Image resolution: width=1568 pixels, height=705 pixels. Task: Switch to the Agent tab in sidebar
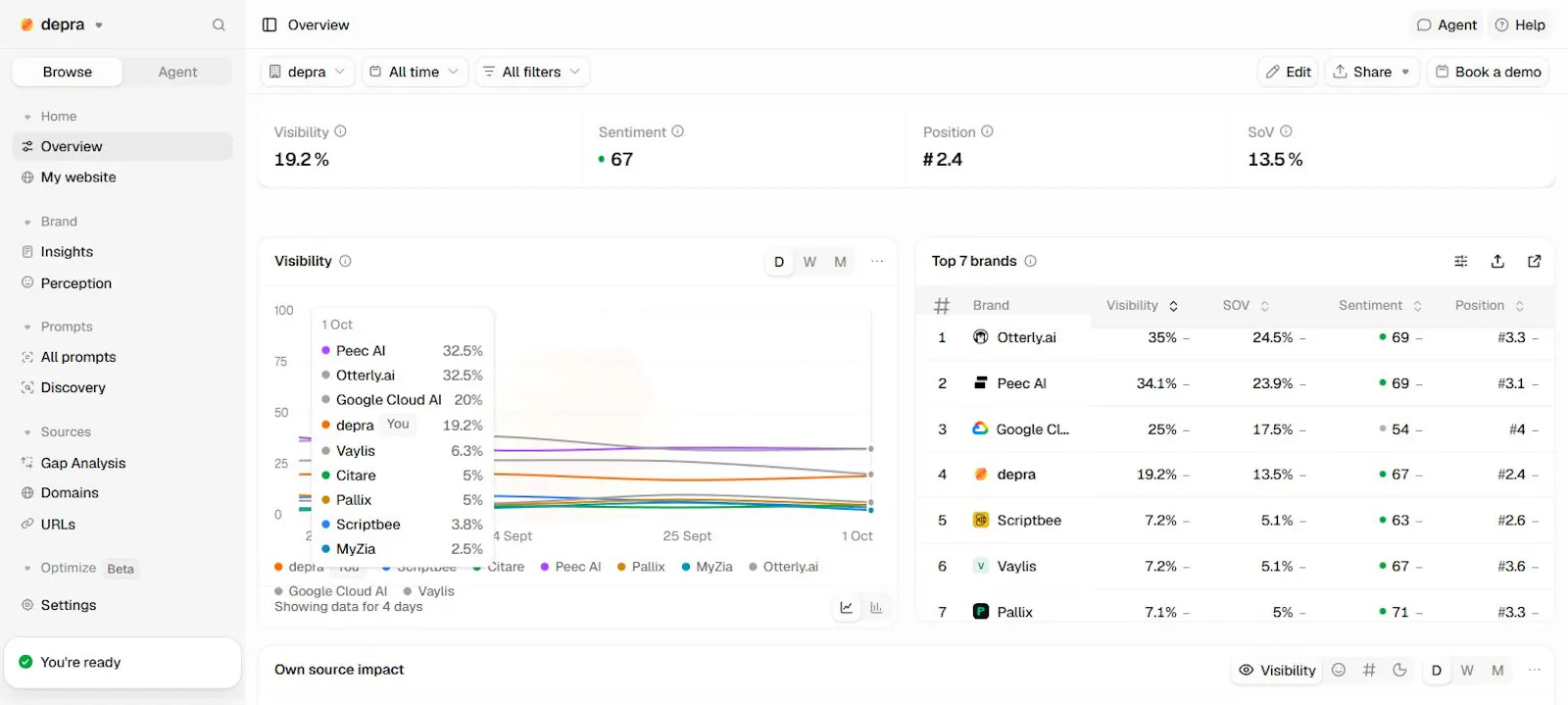(177, 72)
